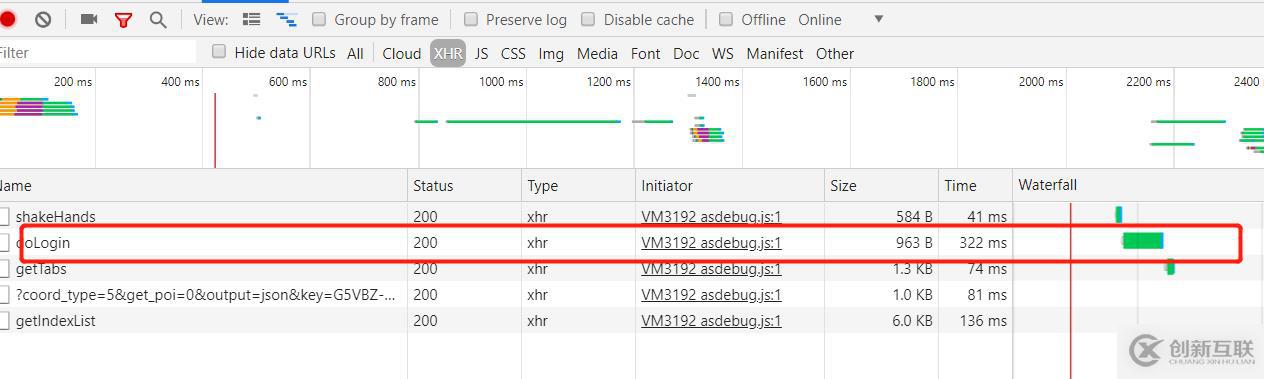Click the doLogin waterfall bar
The height and width of the screenshot is (379, 1264).
[1143, 240]
